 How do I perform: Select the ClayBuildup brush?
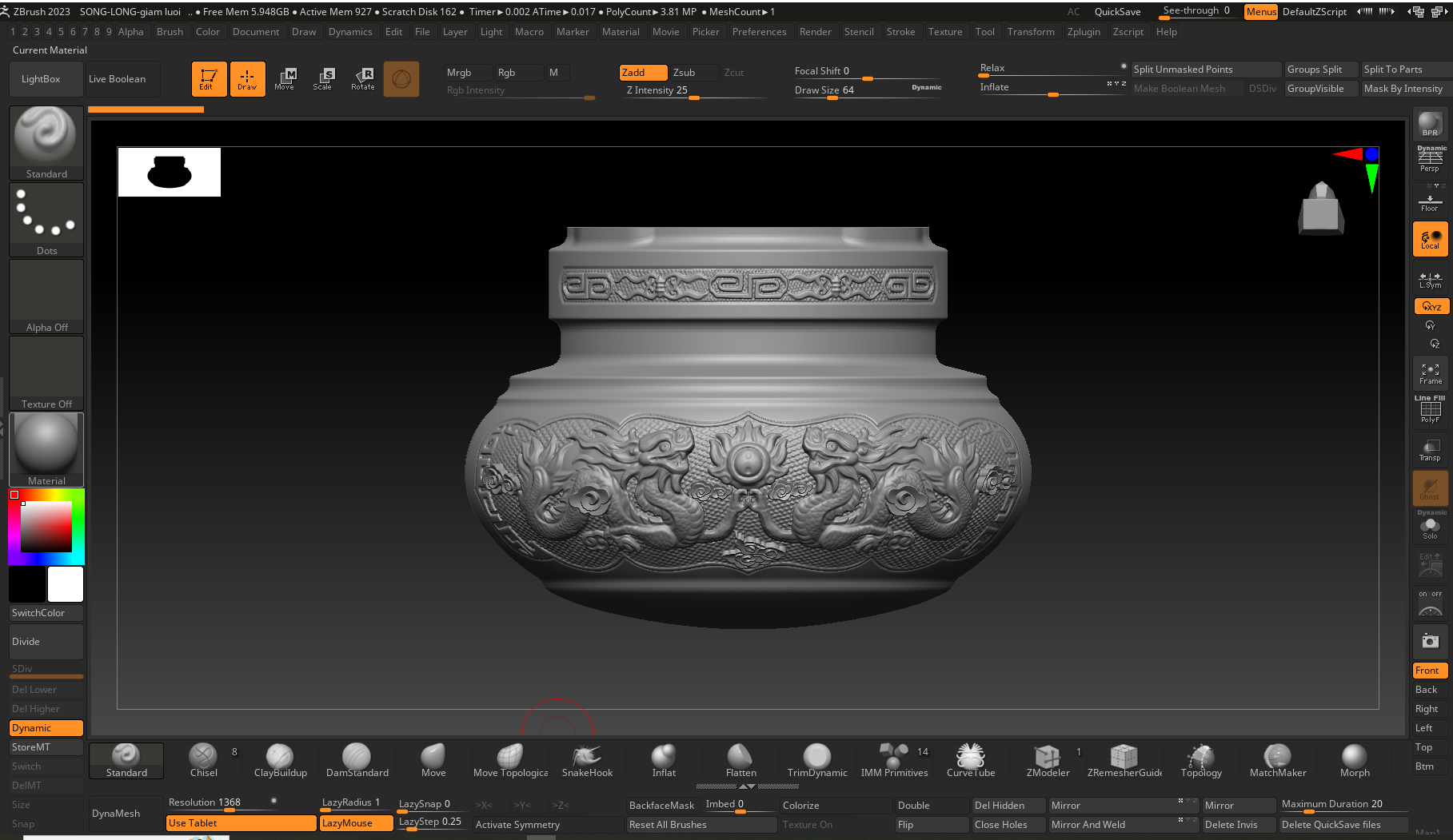(280, 759)
